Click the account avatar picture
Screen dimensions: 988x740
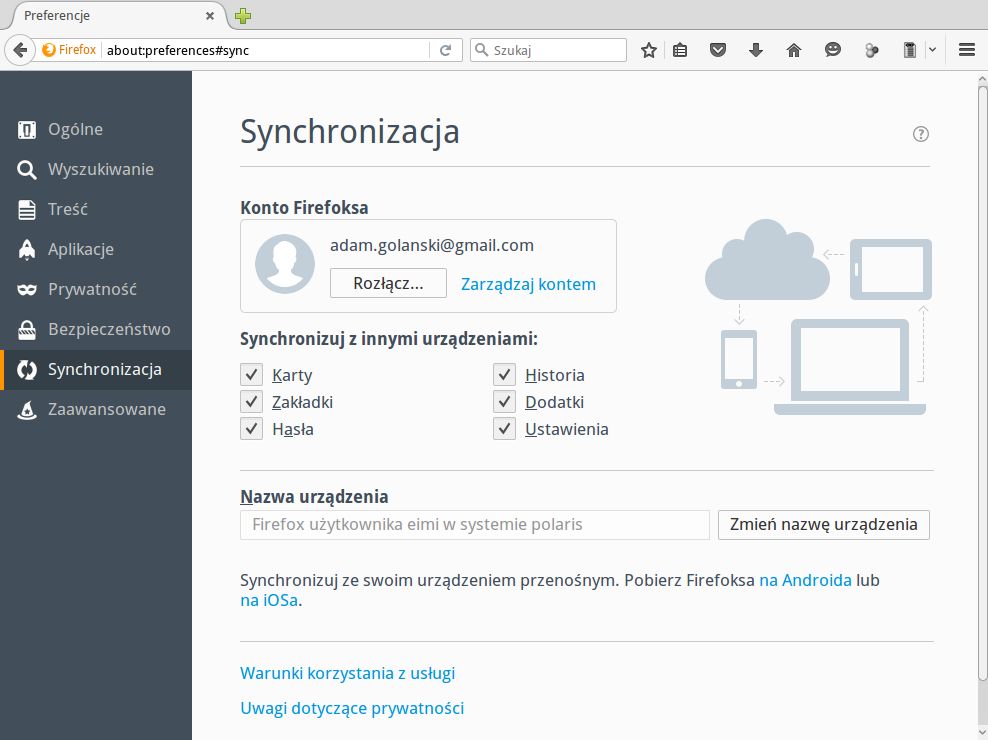[x=285, y=264]
